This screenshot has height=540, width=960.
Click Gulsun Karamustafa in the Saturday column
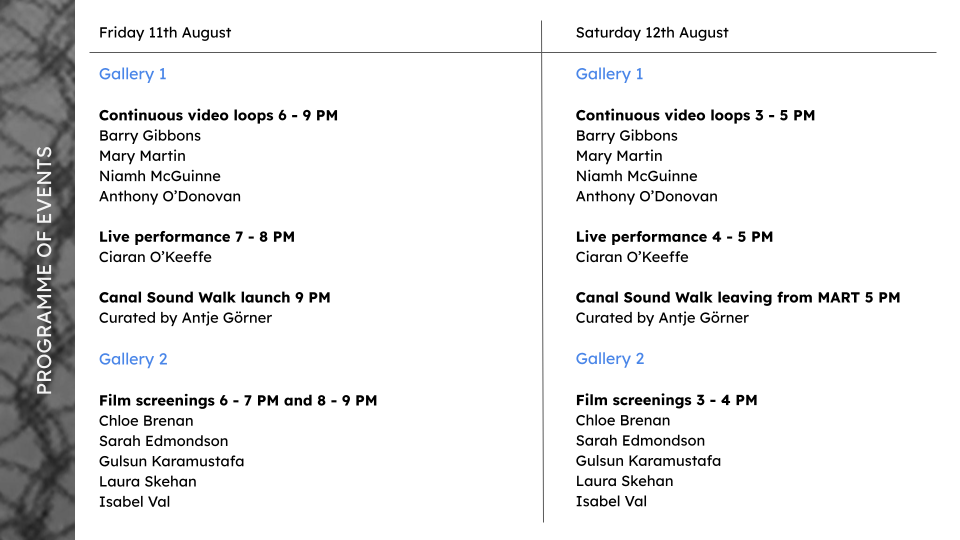648,461
